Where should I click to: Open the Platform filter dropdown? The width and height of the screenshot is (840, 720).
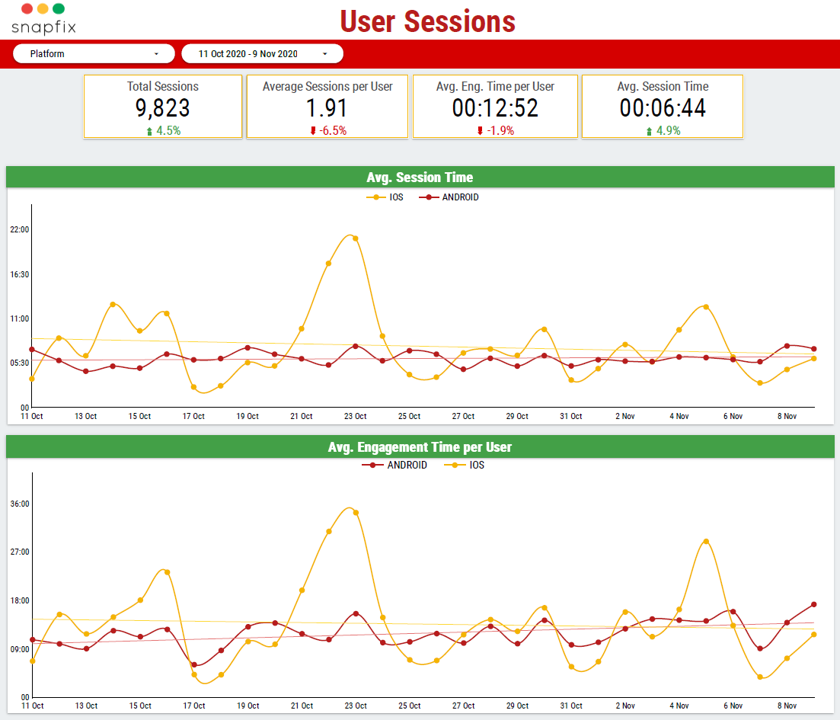[x=94, y=54]
